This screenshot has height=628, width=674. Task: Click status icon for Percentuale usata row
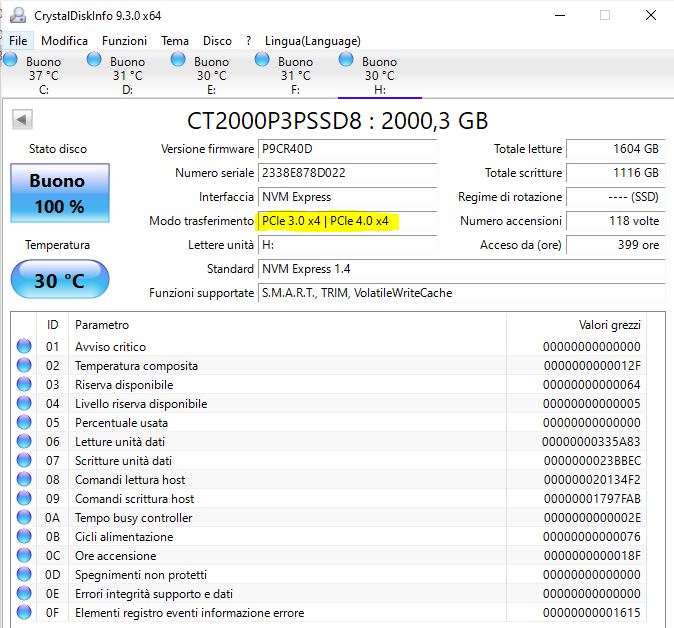coord(24,422)
